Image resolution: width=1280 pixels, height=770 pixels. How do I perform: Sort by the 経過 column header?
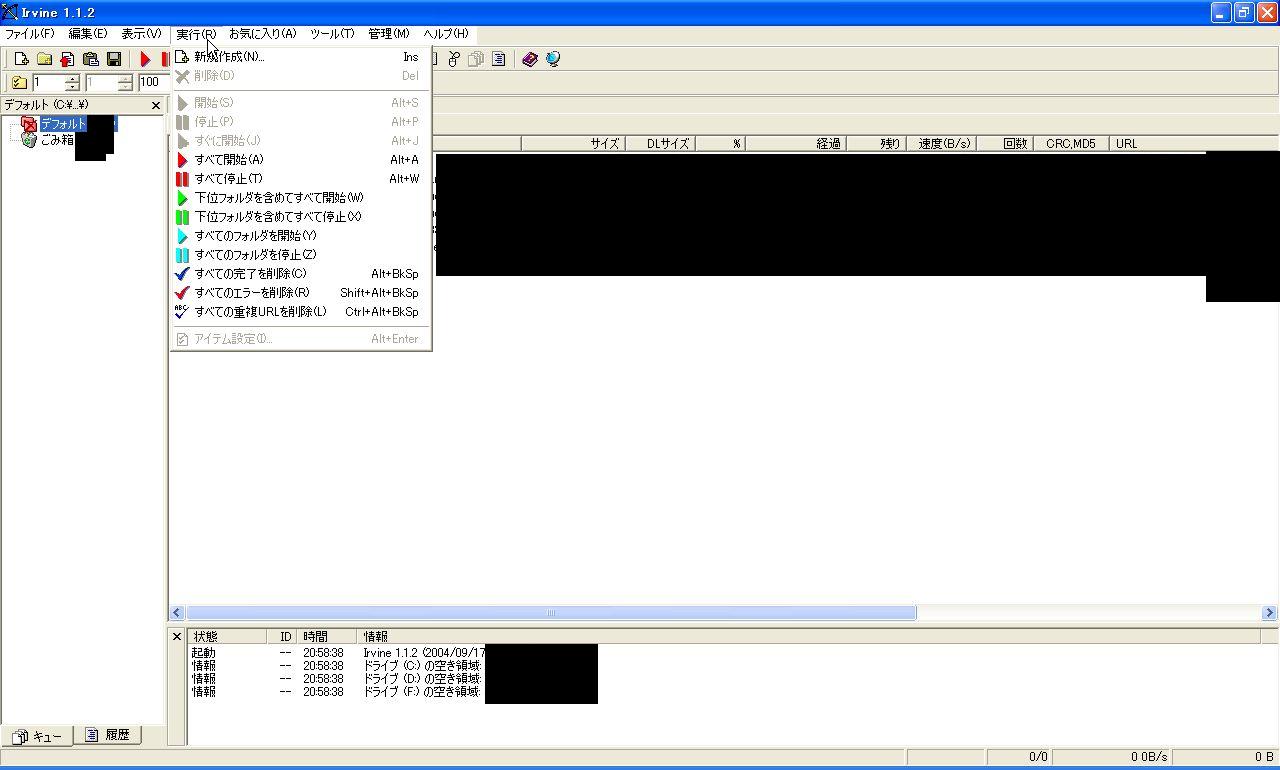(796, 144)
